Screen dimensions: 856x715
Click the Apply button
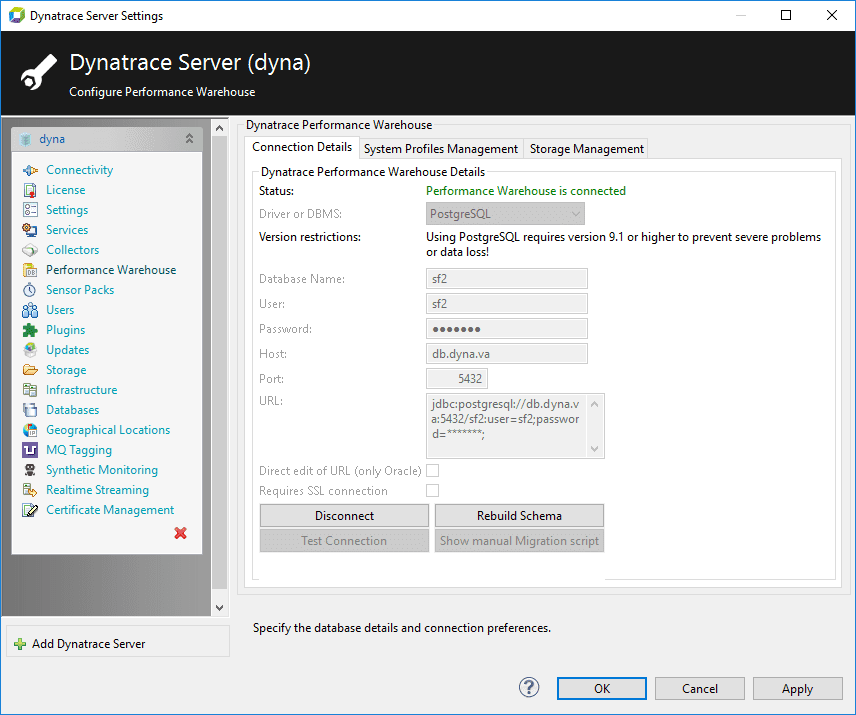point(798,689)
